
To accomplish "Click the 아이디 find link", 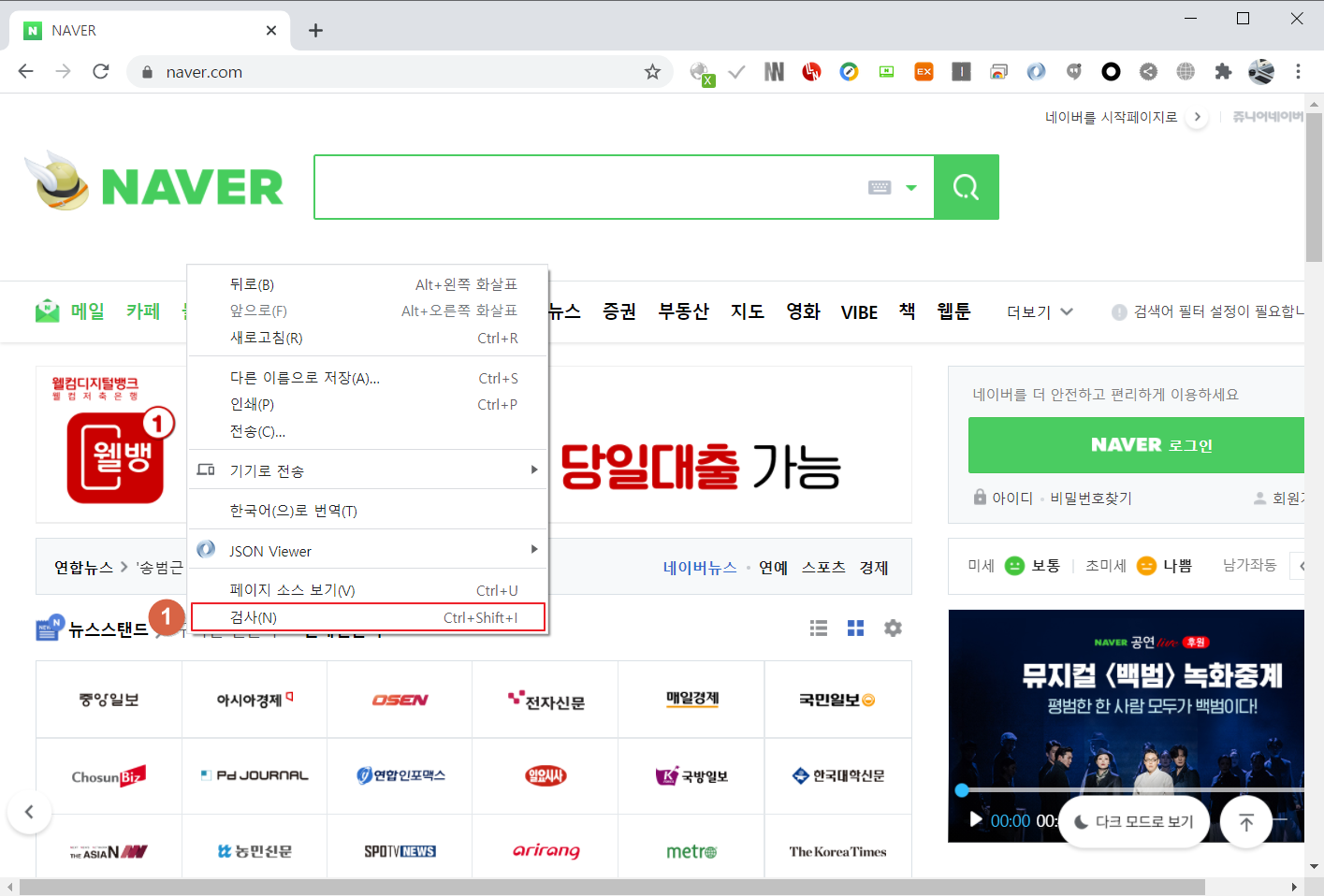I will pos(1012,499).
